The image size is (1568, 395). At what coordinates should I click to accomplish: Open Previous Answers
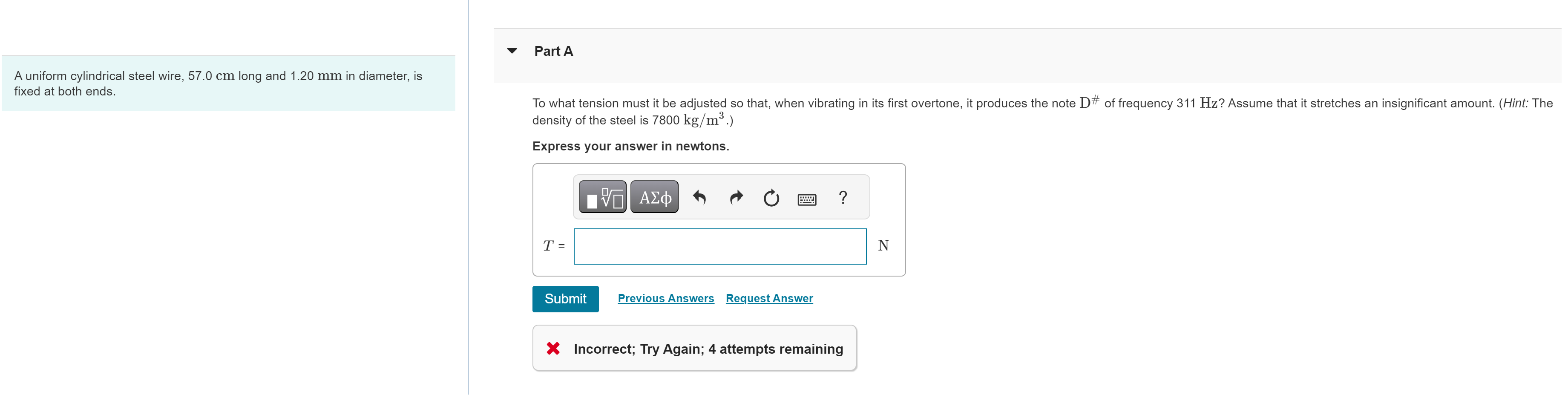pyautogui.click(x=665, y=298)
